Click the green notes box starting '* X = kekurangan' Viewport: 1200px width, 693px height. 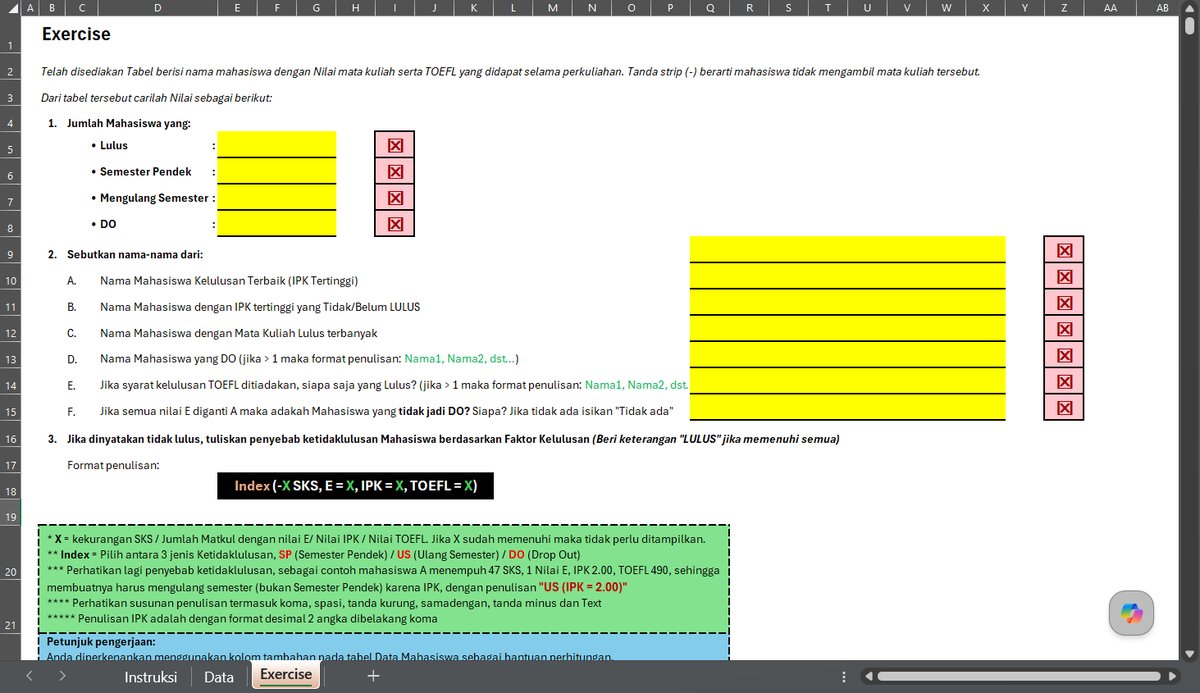point(383,579)
